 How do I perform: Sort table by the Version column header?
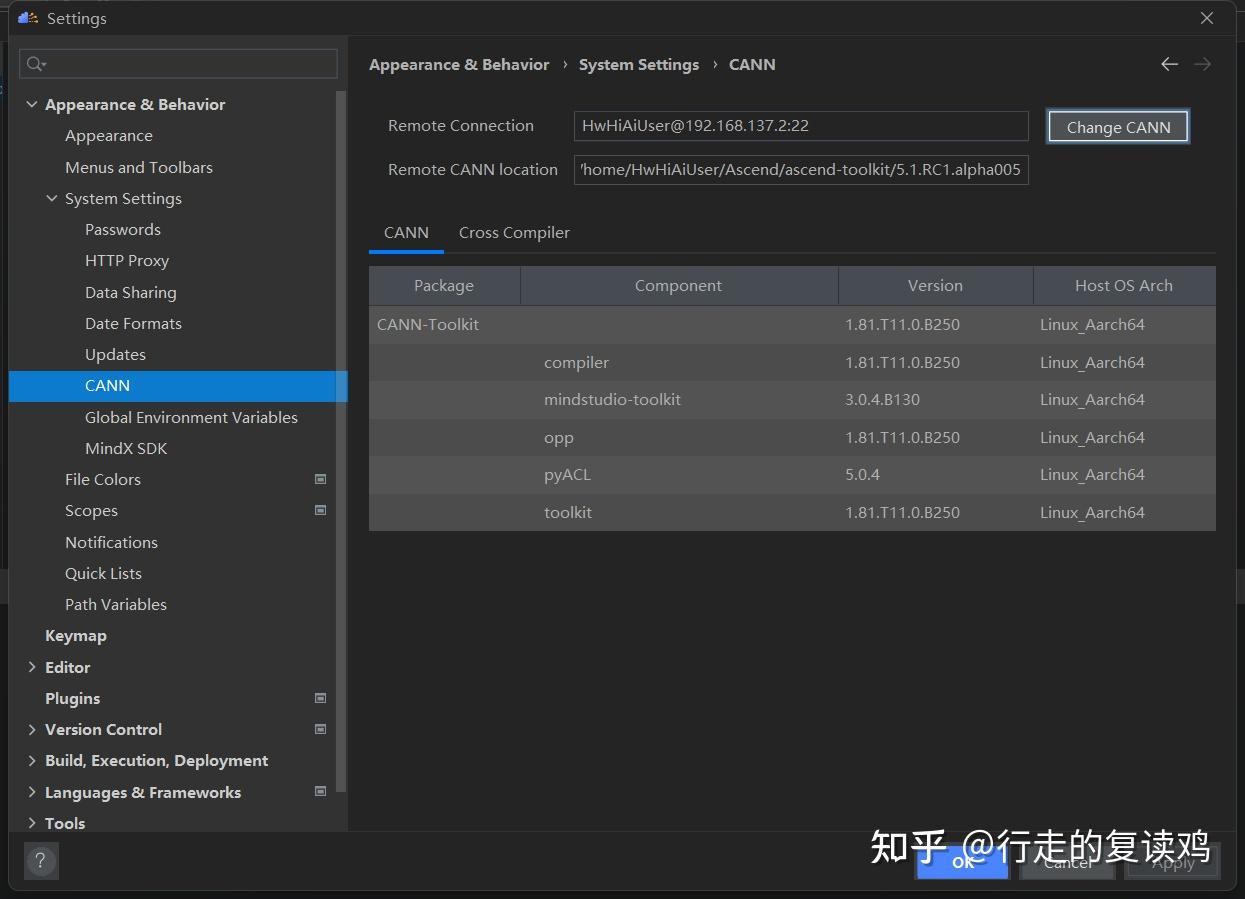[x=934, y=285]
